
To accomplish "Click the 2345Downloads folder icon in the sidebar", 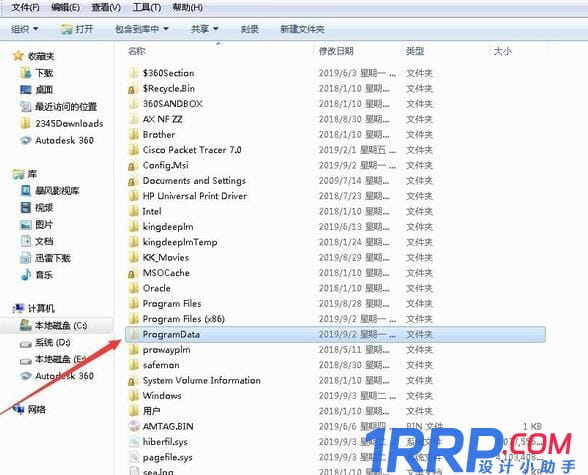I will 25,123.
